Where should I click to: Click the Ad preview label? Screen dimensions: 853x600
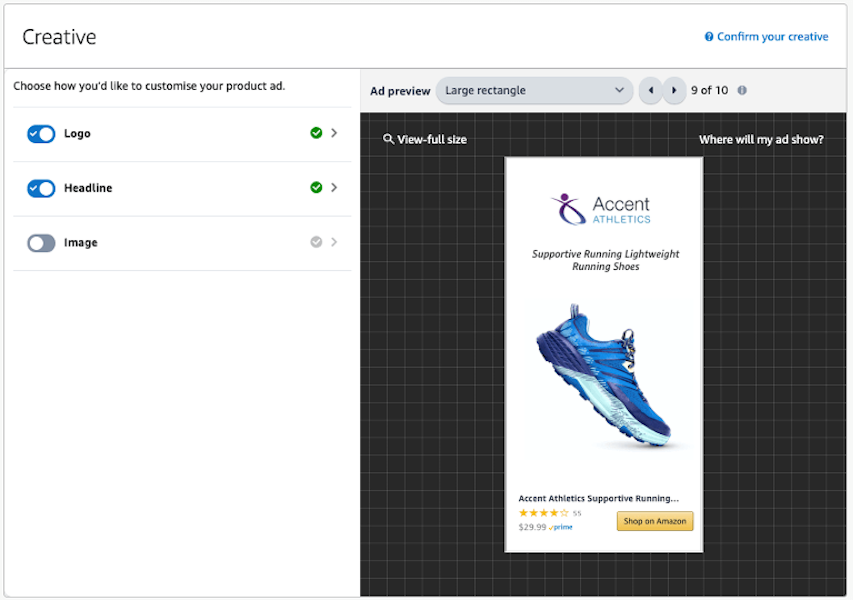(x=400, y=91)
